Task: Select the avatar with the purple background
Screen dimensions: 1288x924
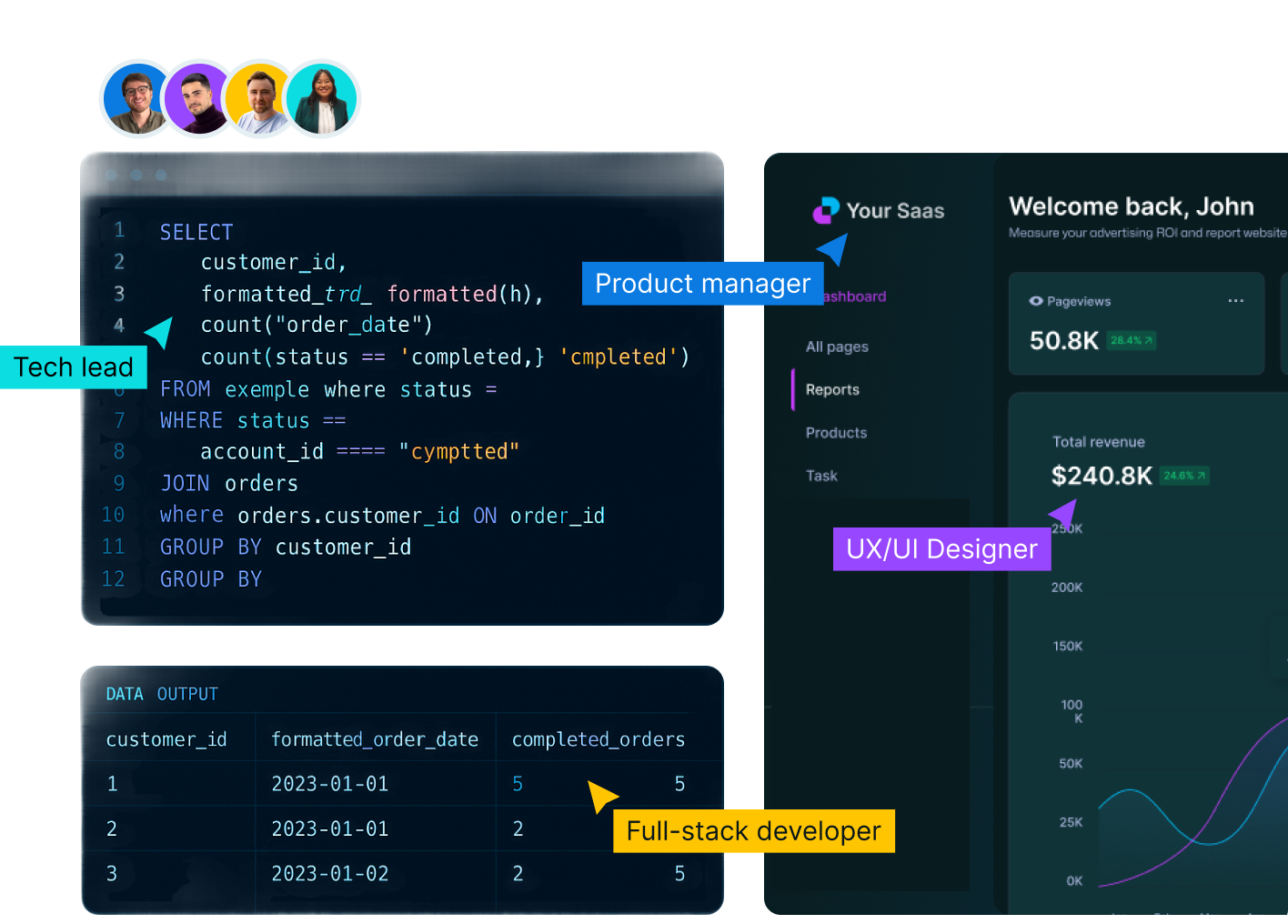Action: [x=197, y=98]
